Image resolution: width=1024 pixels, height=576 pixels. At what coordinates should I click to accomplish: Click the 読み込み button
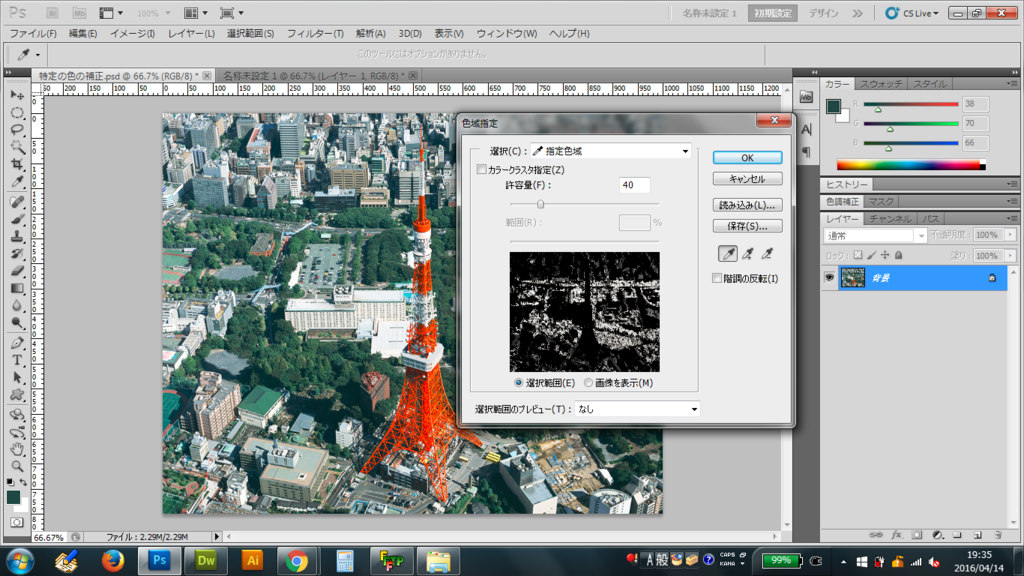(747, 205)
